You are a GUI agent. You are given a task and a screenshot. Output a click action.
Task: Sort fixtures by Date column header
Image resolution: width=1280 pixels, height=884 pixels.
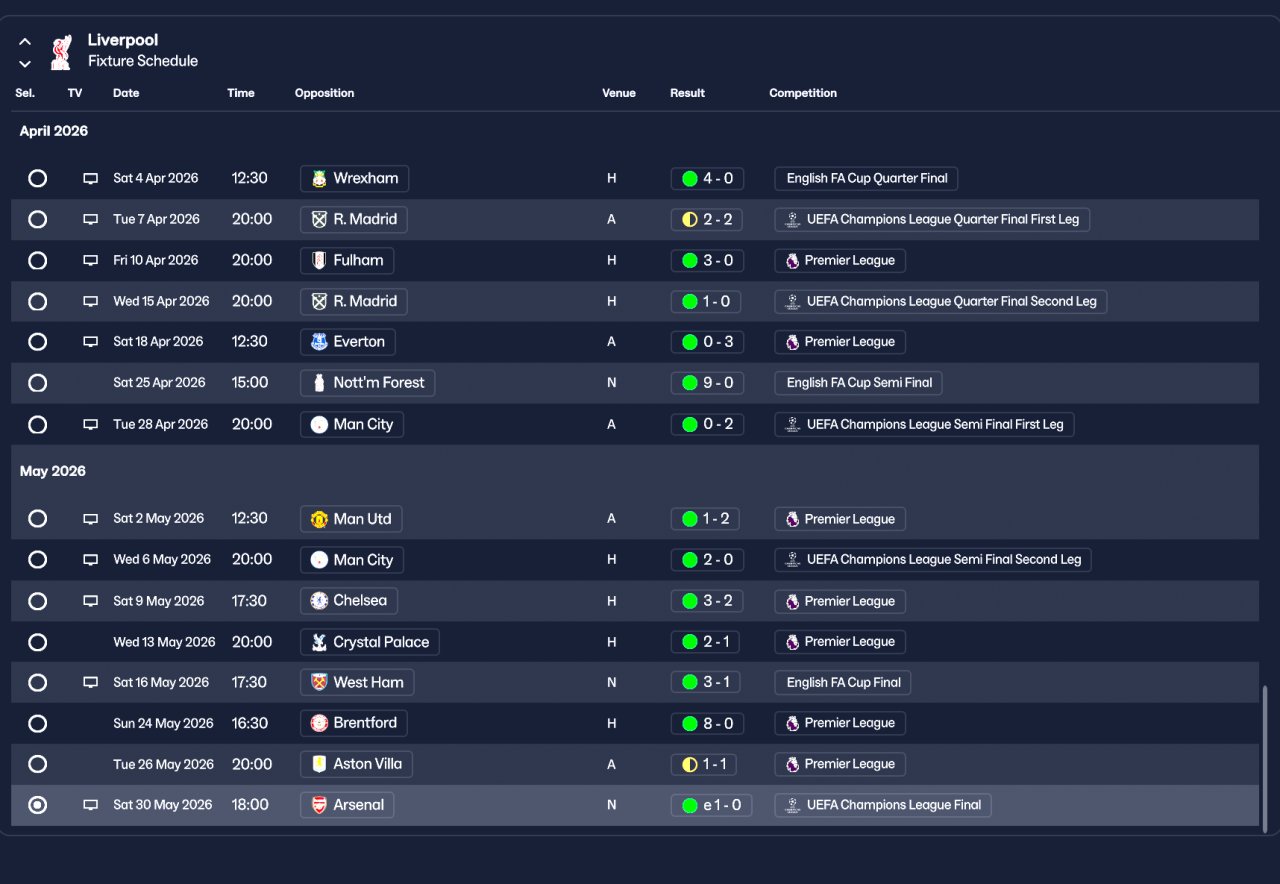(x=126, y=93)
